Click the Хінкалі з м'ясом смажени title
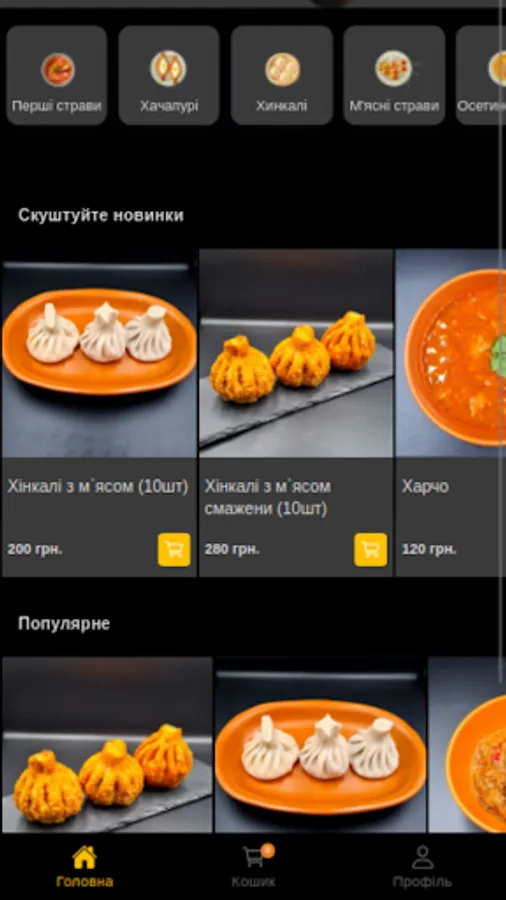The height and width of the screenshot is (900, 506). (267, 498)
